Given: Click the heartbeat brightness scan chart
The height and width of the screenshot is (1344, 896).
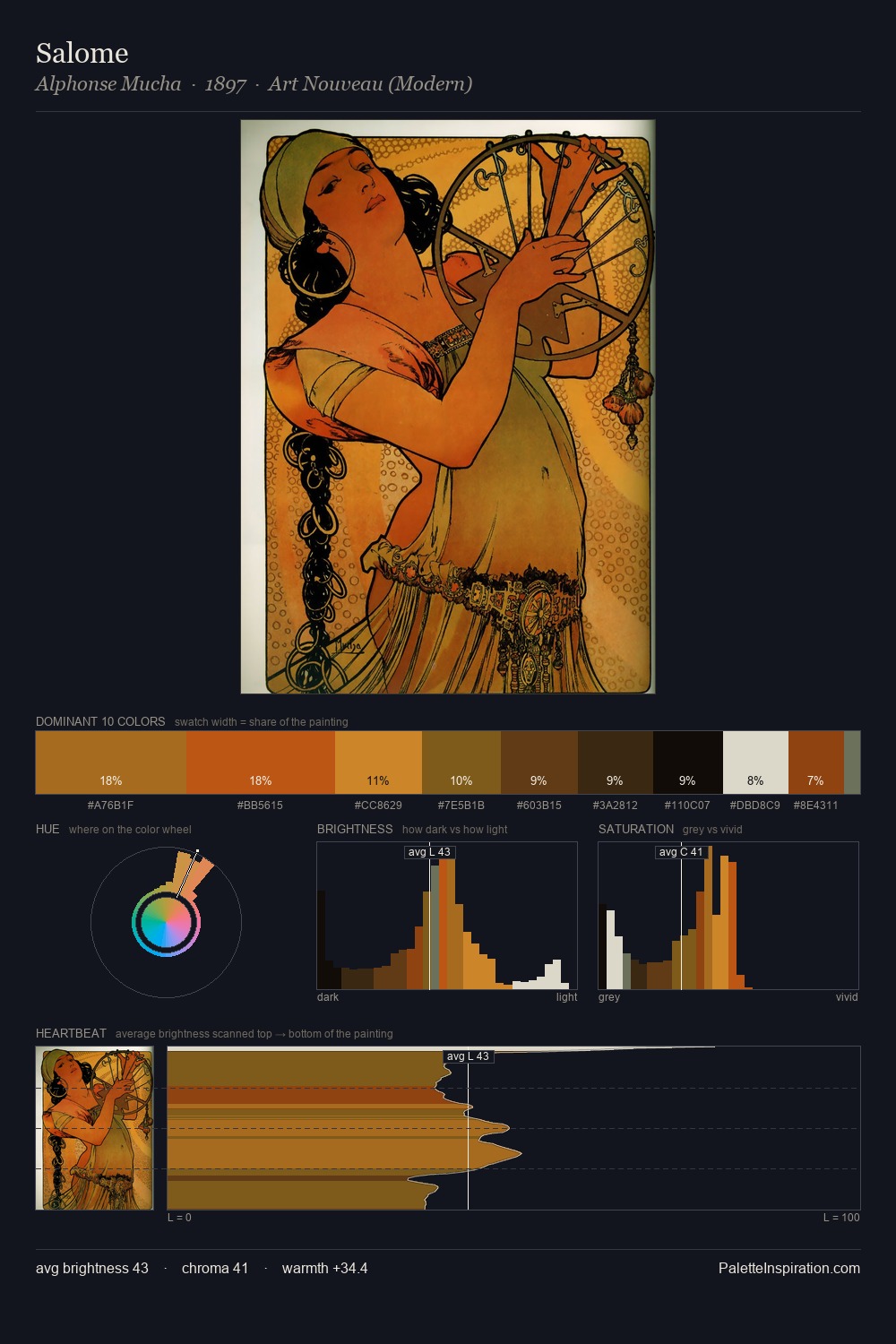Looking at the screenshot, I should [x=513, y=1128].
